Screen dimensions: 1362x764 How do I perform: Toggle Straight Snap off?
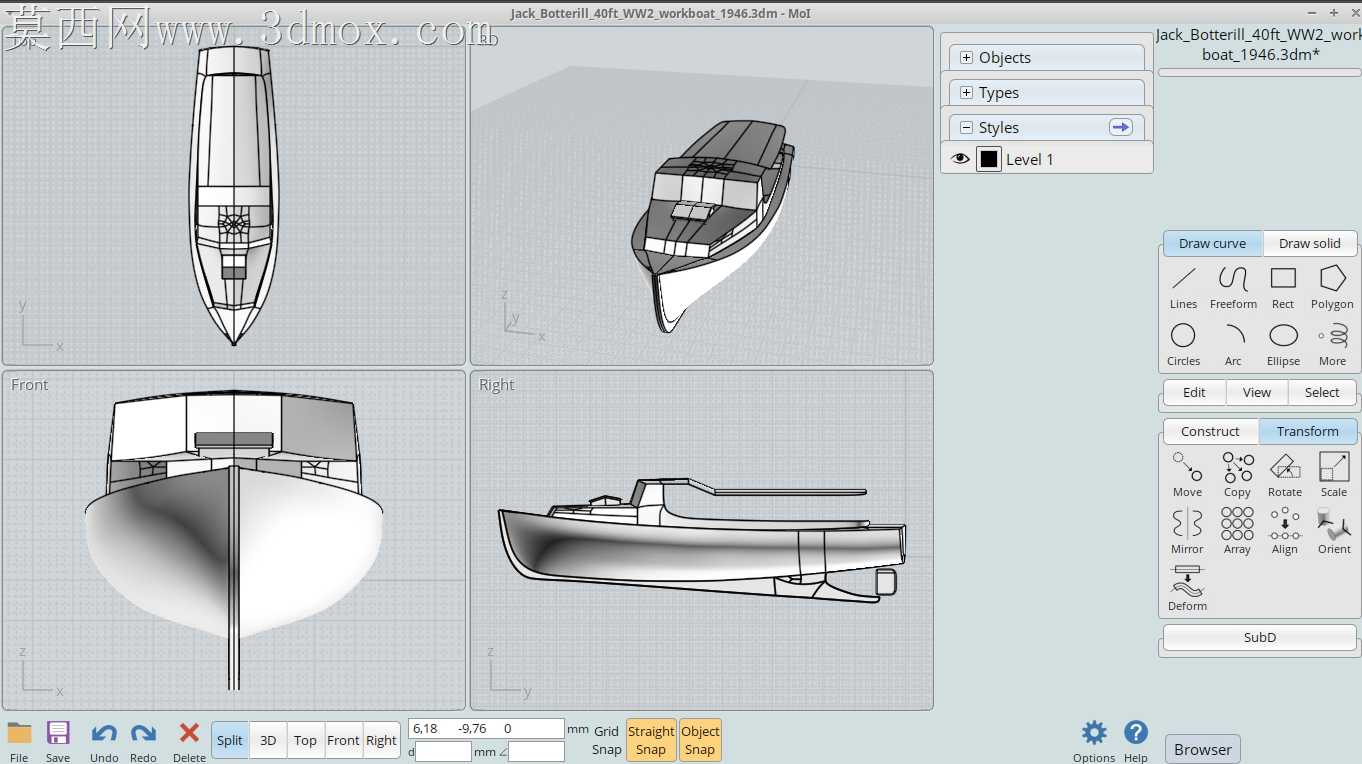[x=651, y=740]
